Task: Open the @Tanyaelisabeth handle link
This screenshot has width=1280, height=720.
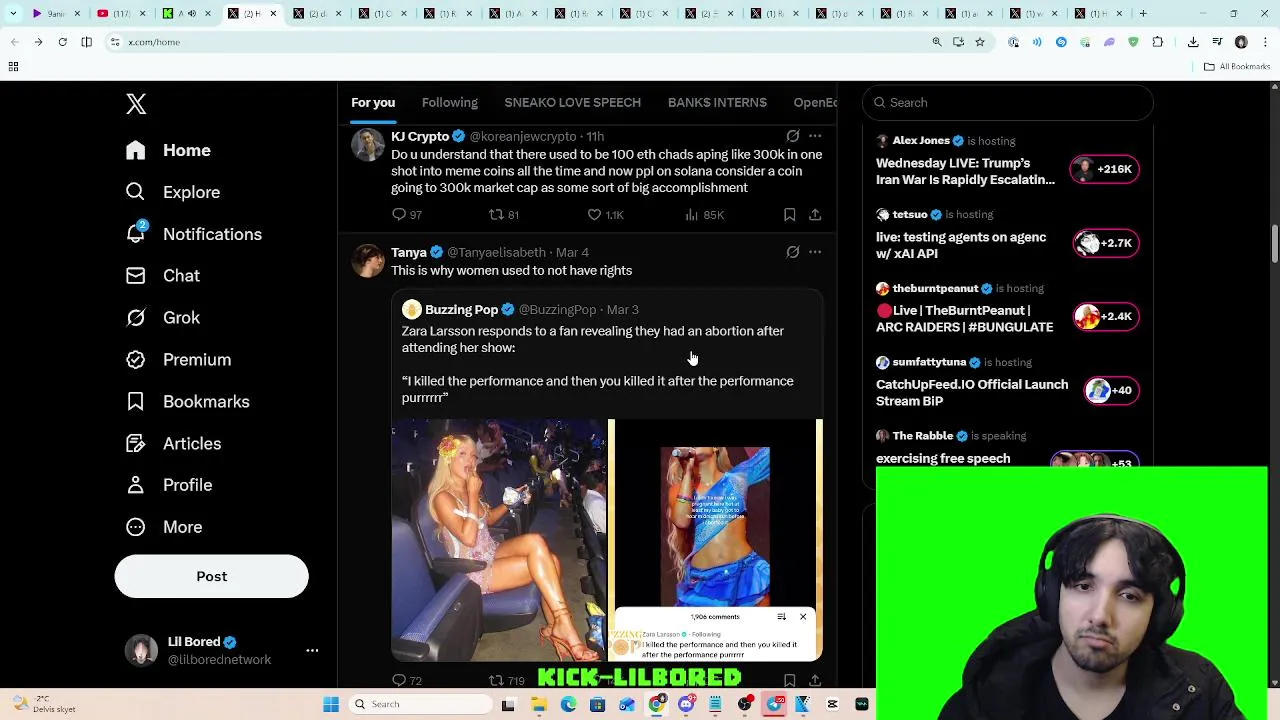Action: pos(496,252)
